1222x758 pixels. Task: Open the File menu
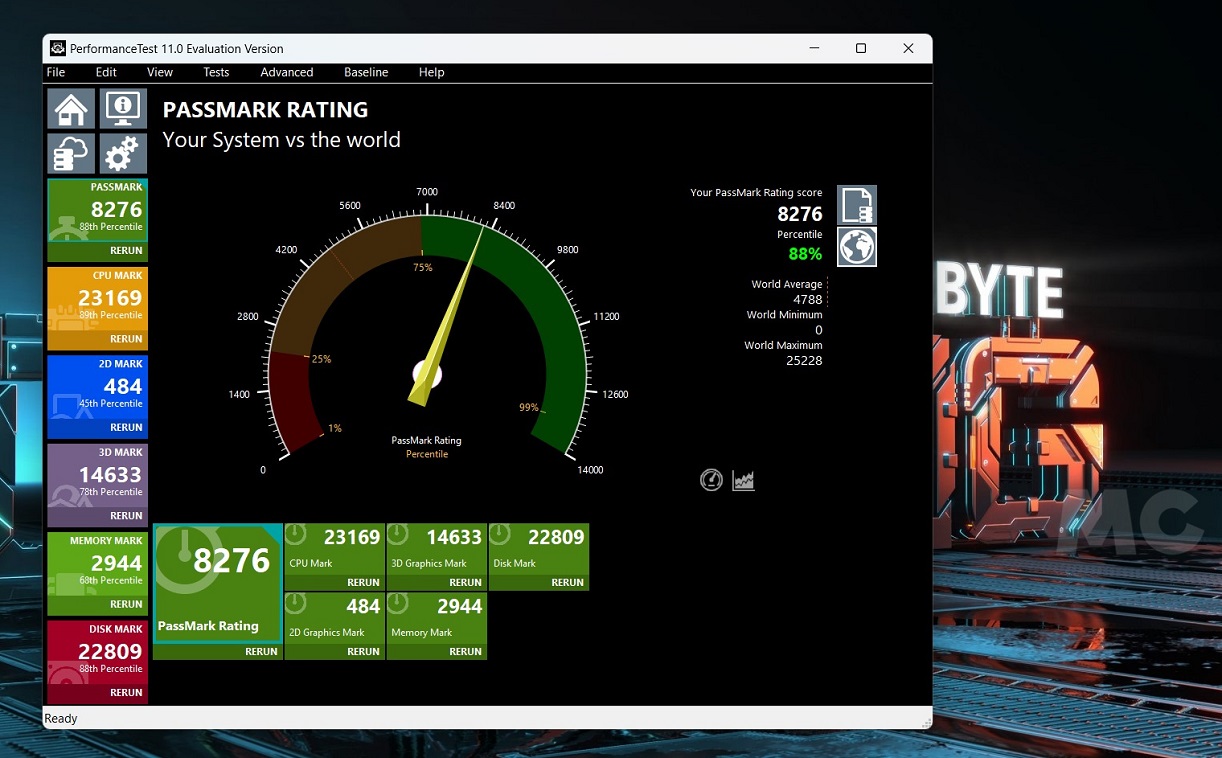click(56, 72)
